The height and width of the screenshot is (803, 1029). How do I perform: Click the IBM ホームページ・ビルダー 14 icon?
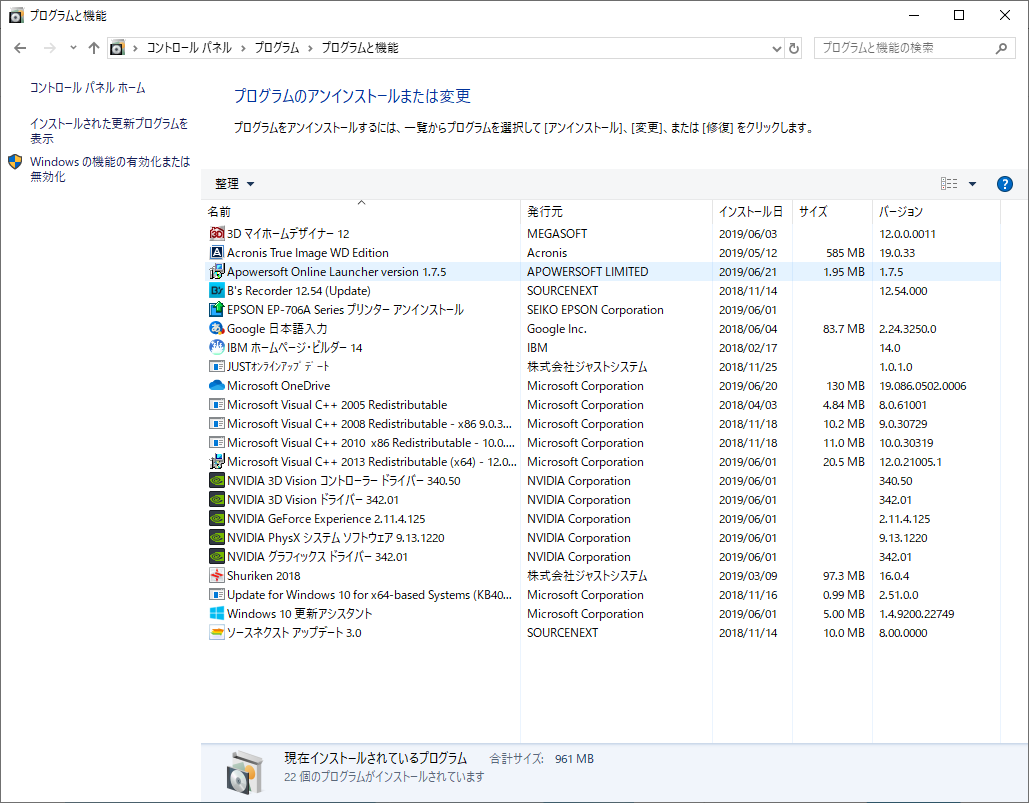tap(217, 348)
